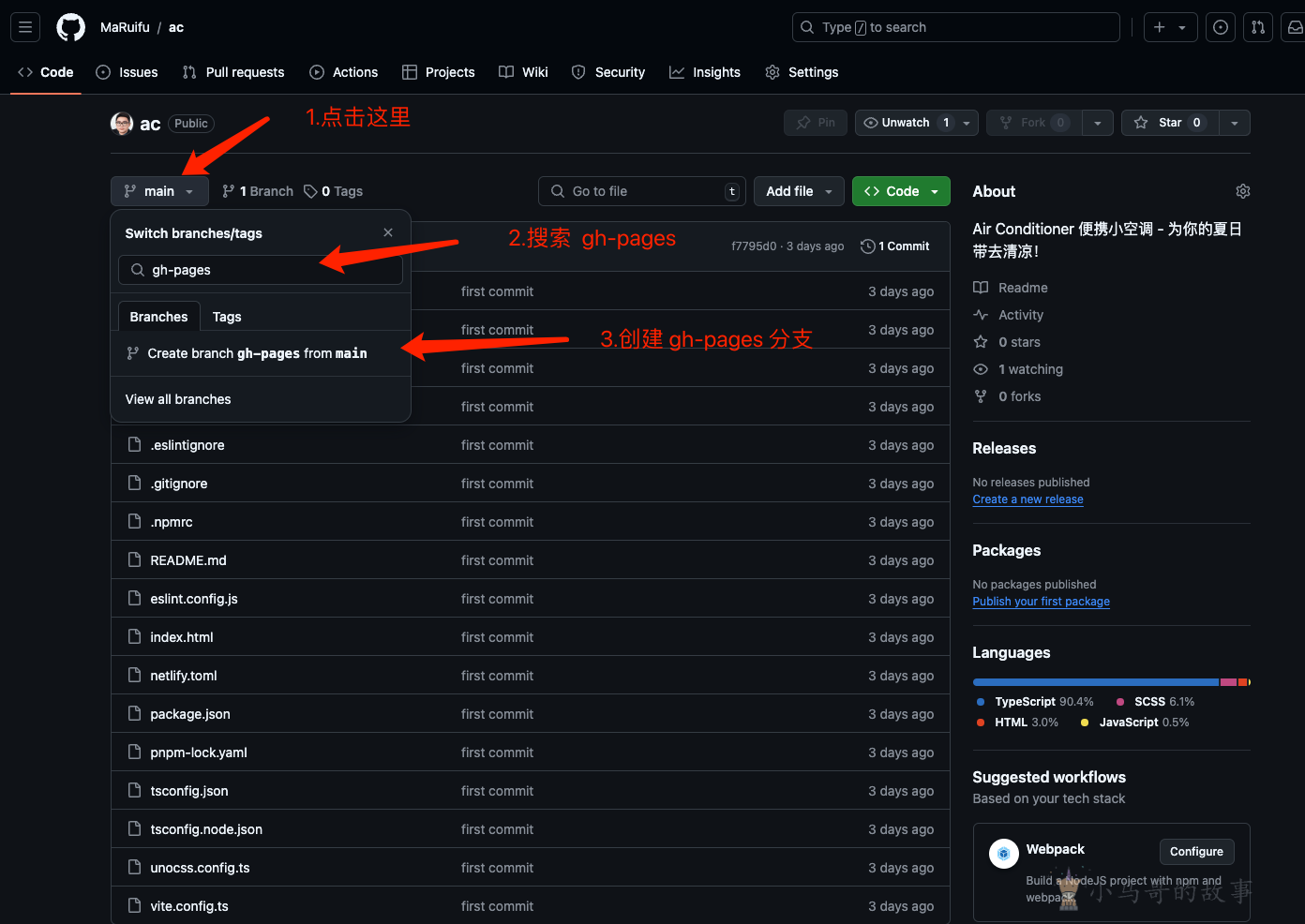Expand the green Code dropdown

pos(901,191)
